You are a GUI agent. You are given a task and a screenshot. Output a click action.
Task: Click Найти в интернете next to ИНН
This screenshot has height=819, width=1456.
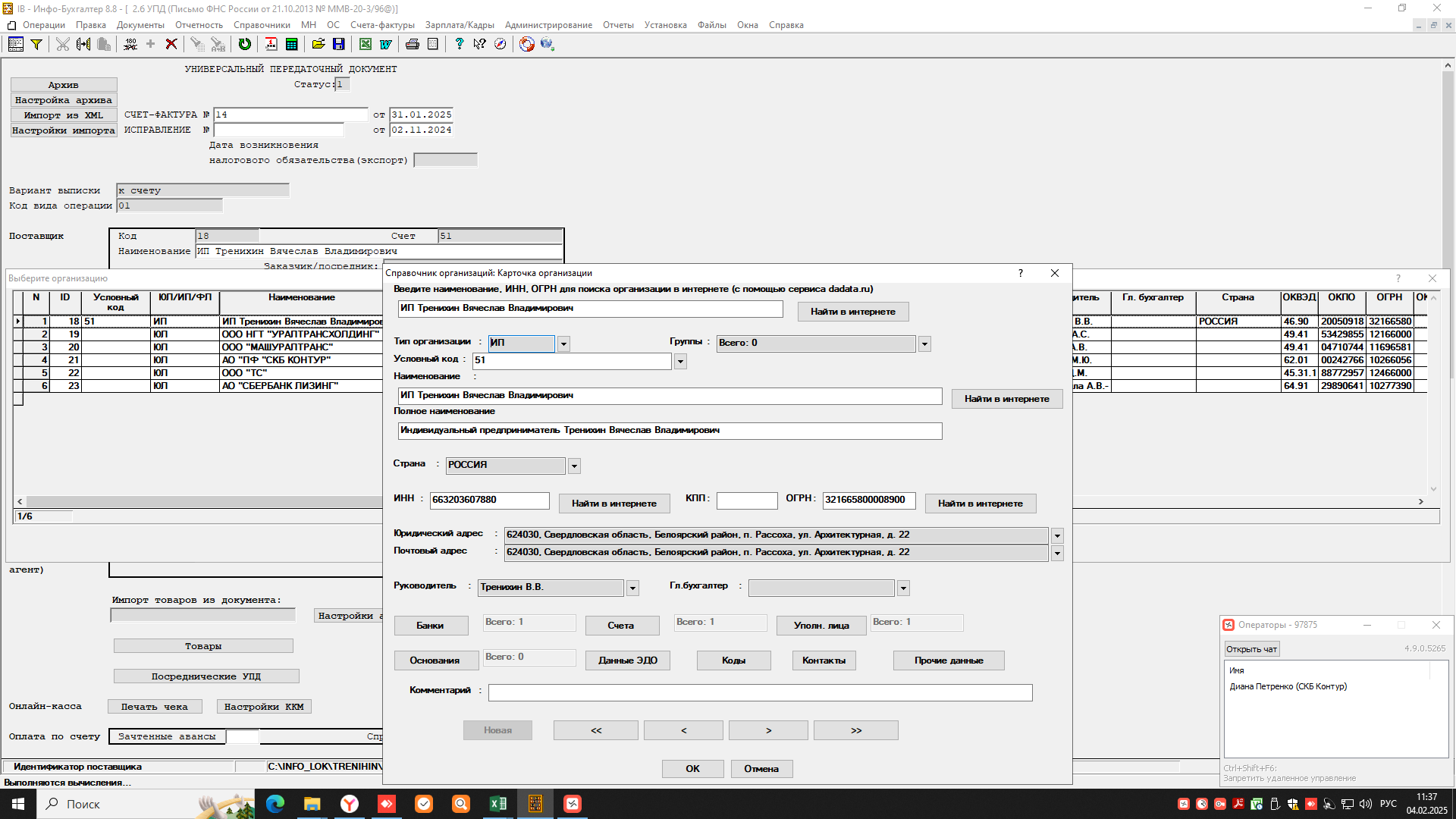coord(614,504)
